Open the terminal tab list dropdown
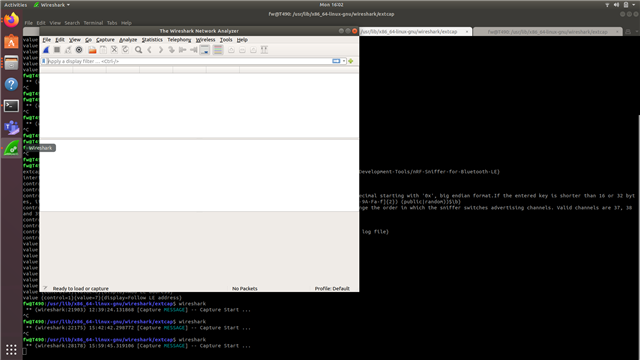This screenshot has height=360, width=640. [636, 31]
